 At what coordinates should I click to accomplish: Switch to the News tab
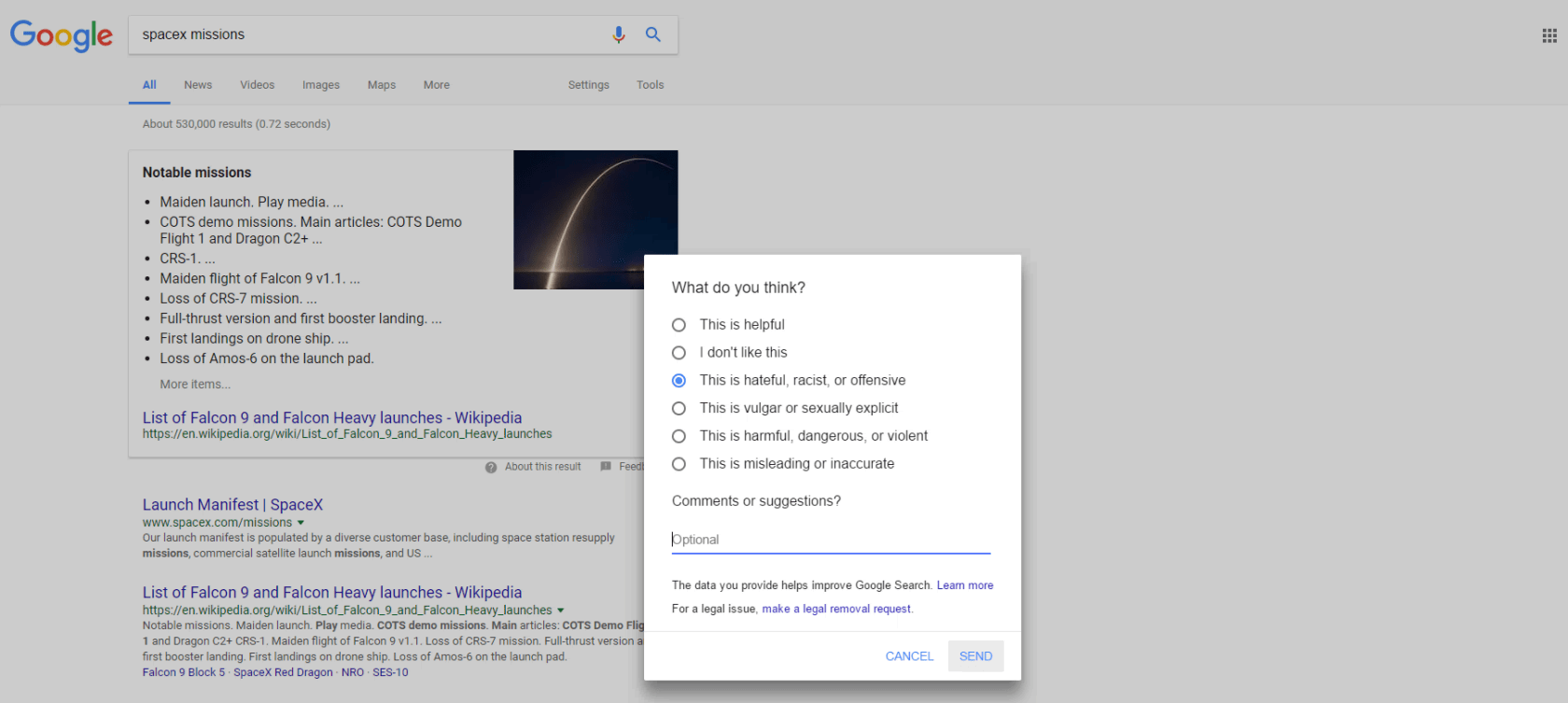198,85
